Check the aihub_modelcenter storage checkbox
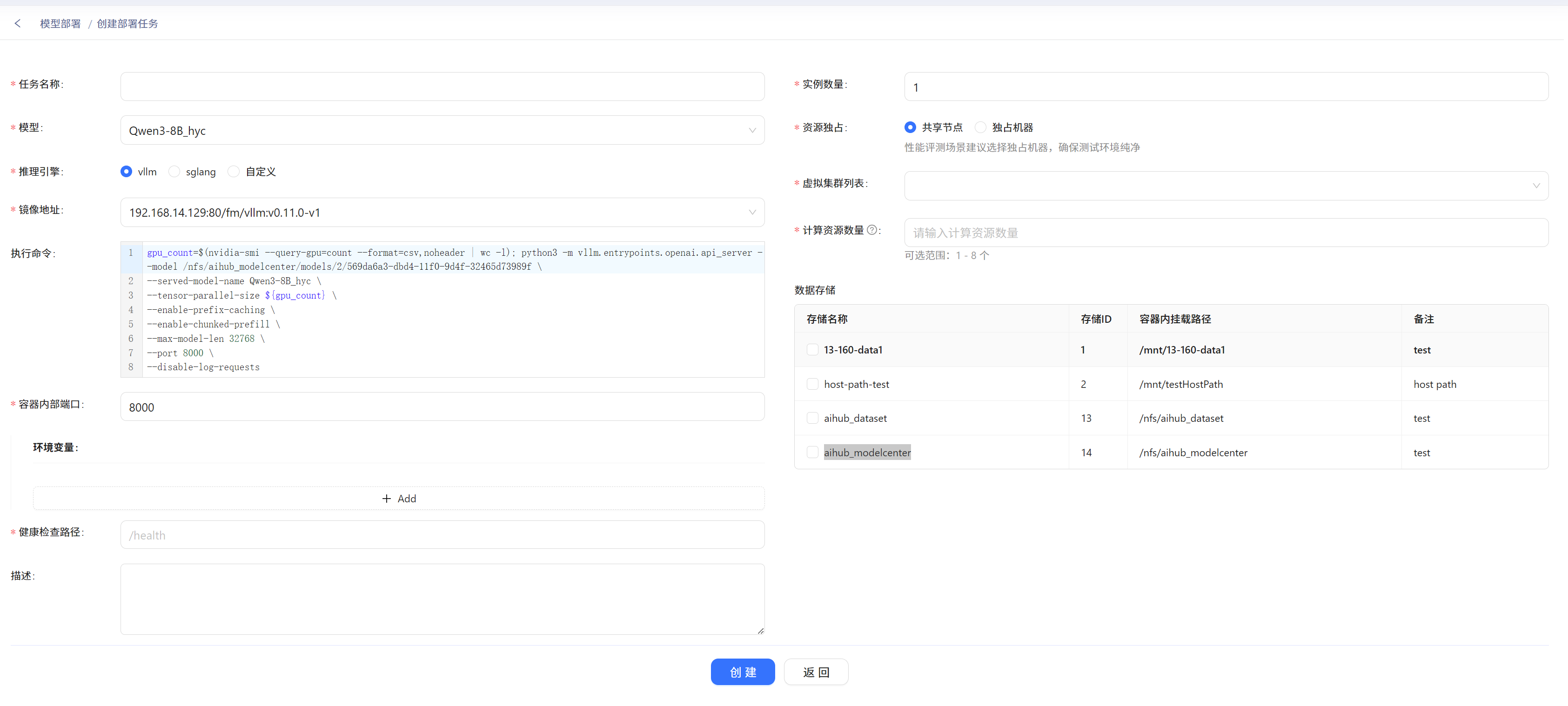The height and width of the screenshot is (706, 1568). (812, 452)
